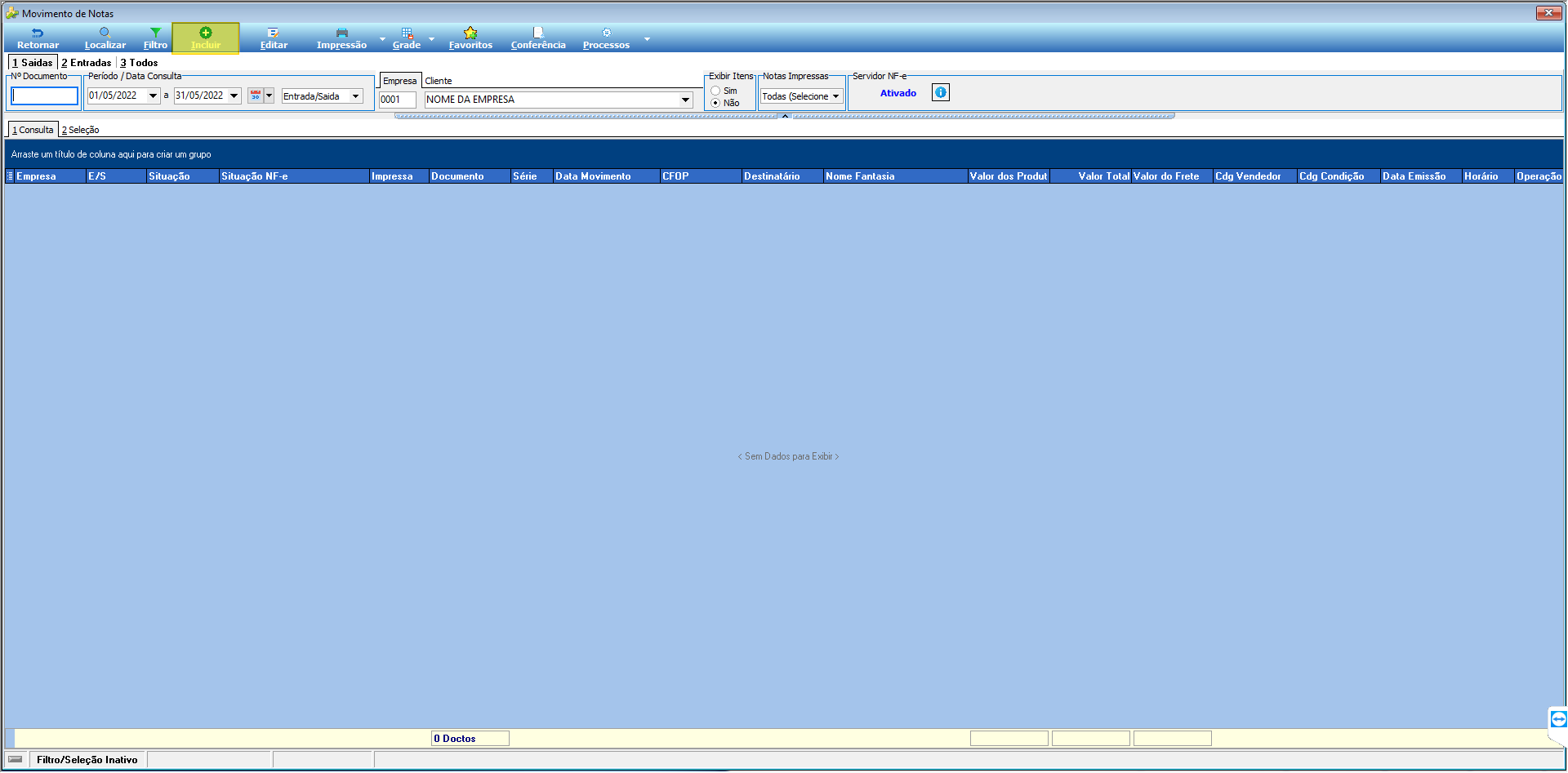Screen dimensions: 1568x773
Task: Click the Horário column header
Action: 1488,176
